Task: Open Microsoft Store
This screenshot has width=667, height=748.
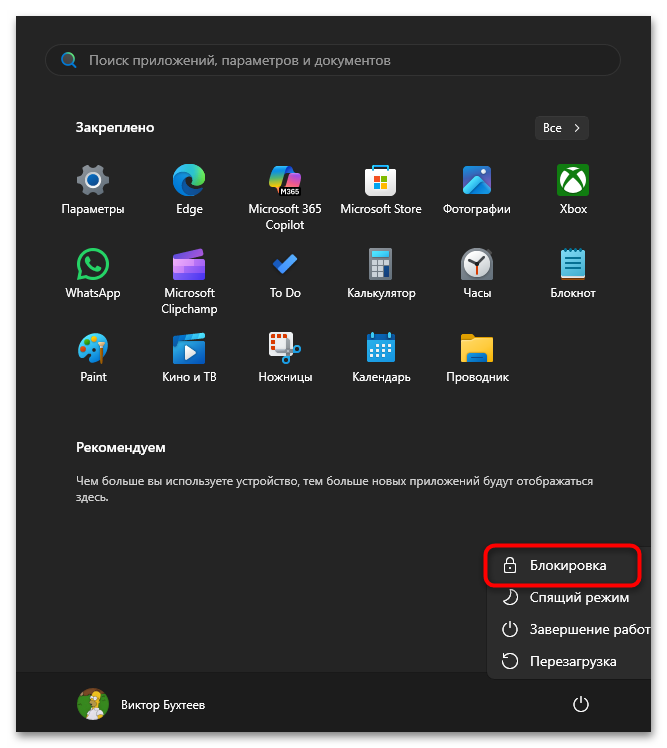Action: (381, 190)
